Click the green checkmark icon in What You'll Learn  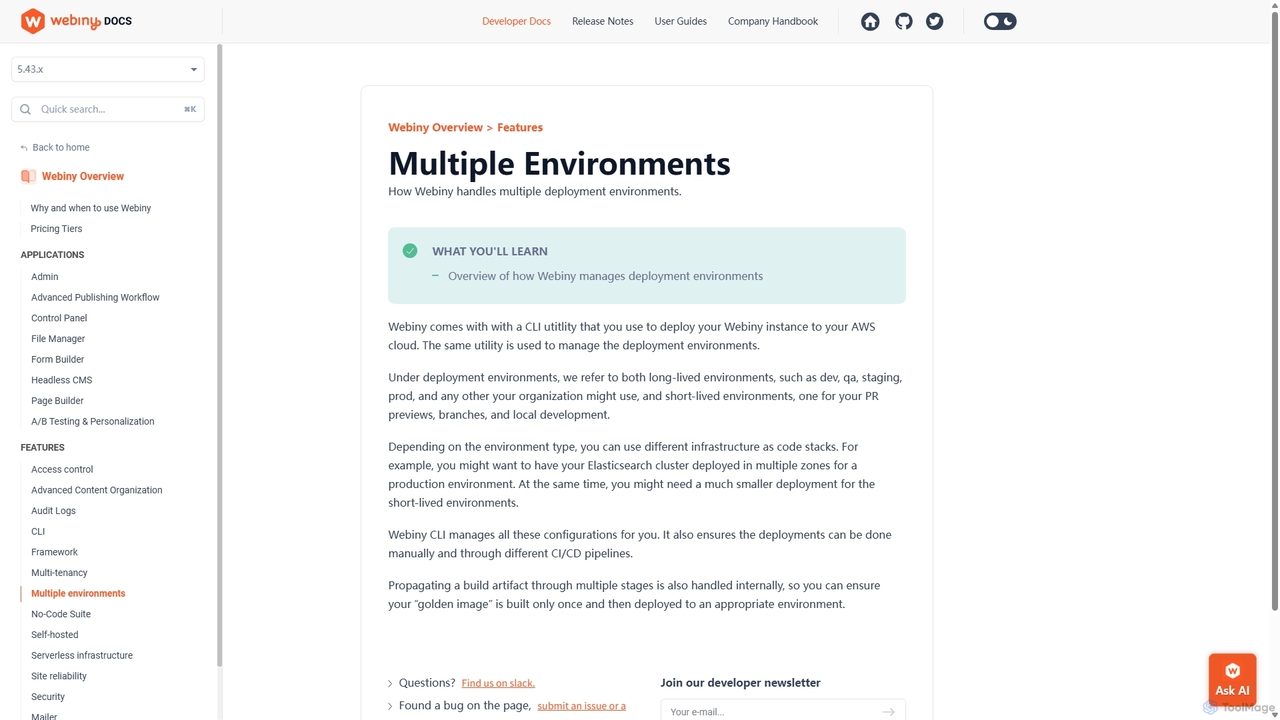[410, 251]
